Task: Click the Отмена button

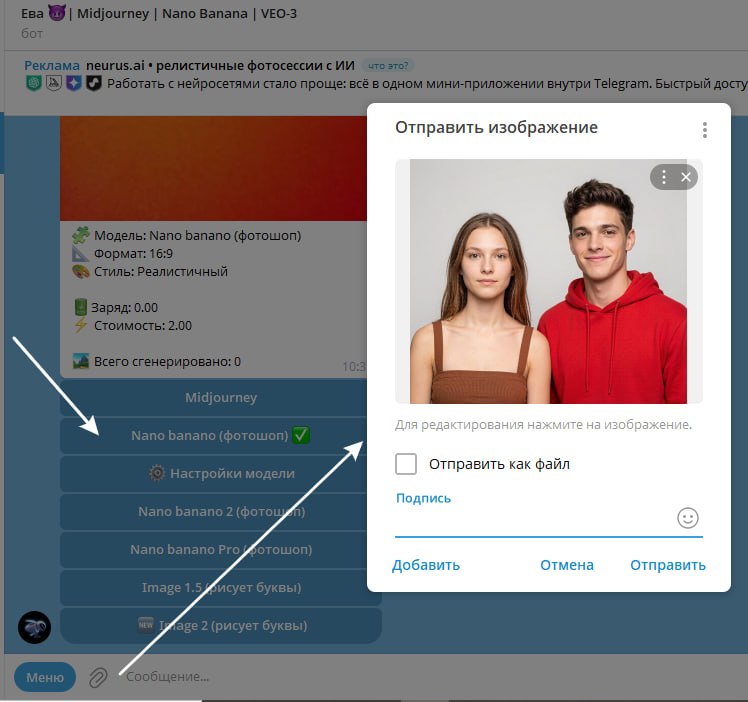Action: point(567,565)
